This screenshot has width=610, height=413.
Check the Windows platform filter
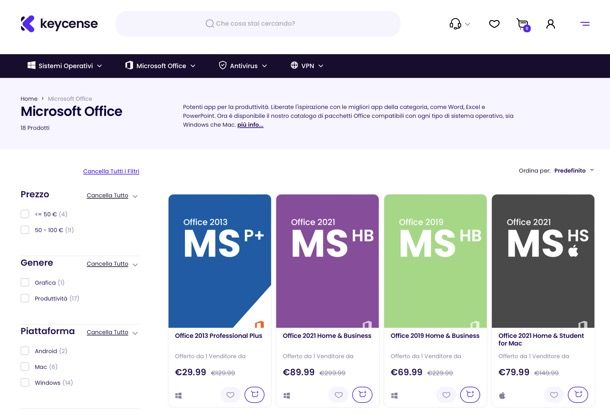(x=25, y=383)
